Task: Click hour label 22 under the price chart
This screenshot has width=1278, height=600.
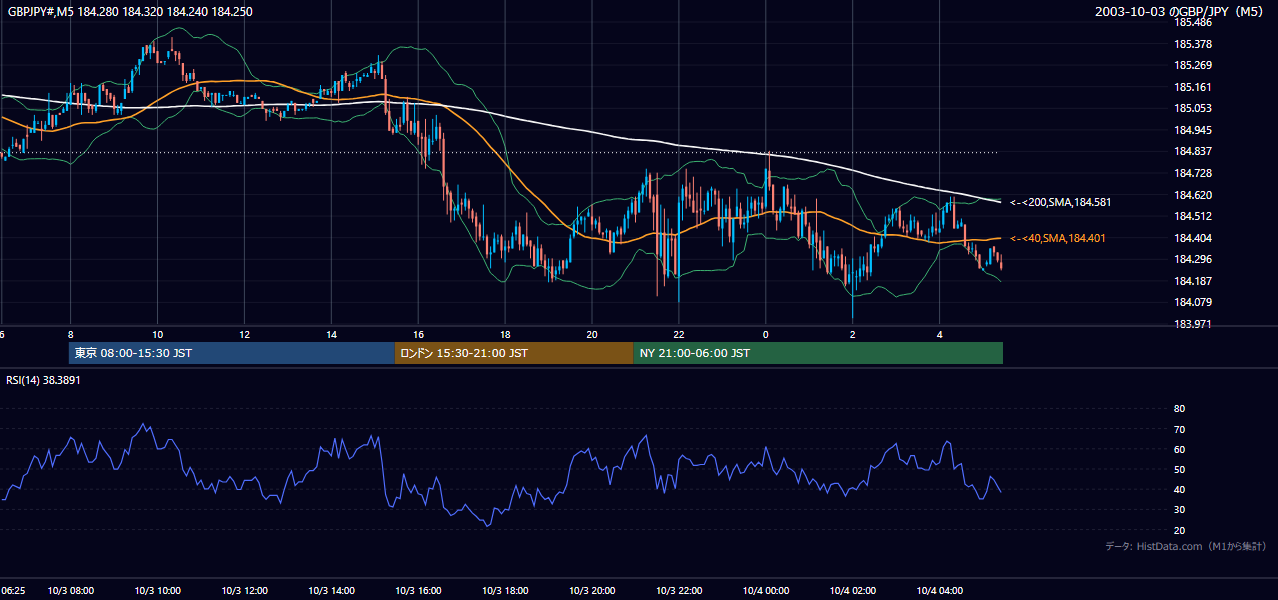Action: [x=679, y=334]
